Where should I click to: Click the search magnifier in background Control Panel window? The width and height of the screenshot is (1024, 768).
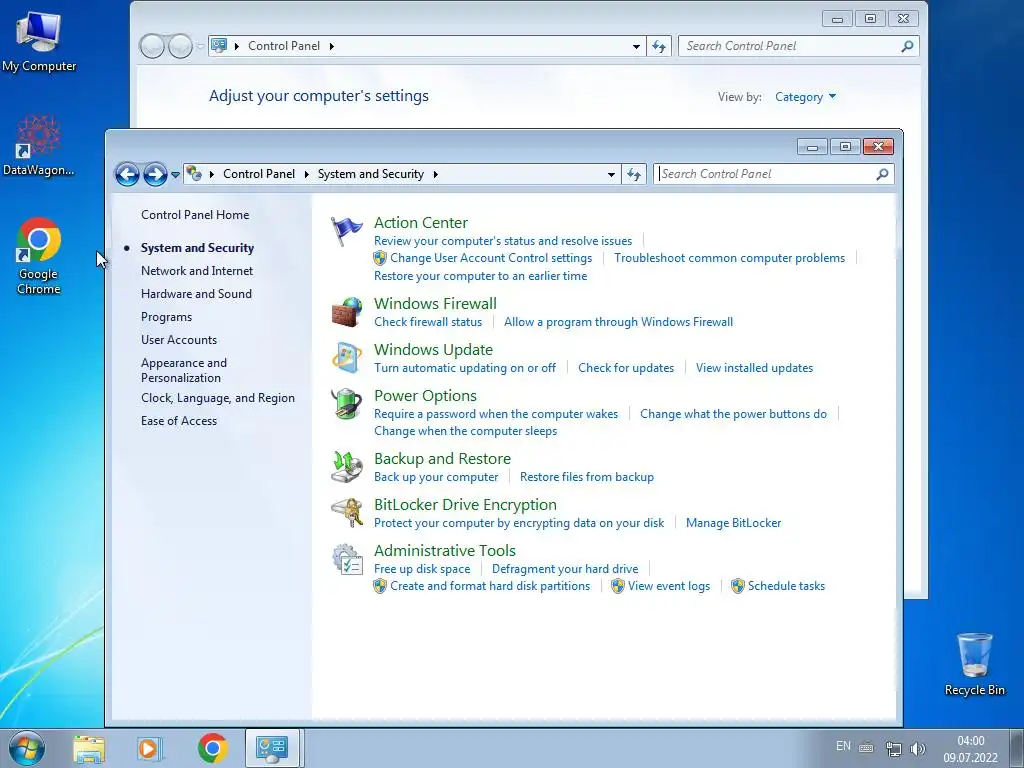(907, 46)
